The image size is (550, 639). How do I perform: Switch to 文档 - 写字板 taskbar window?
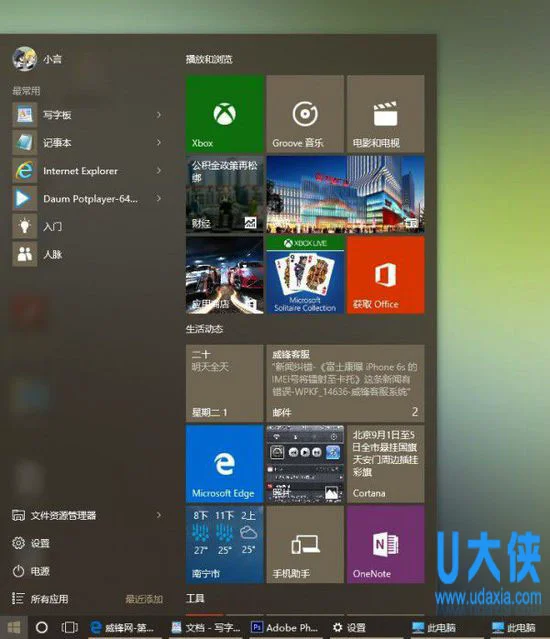(x=205, y=627)
